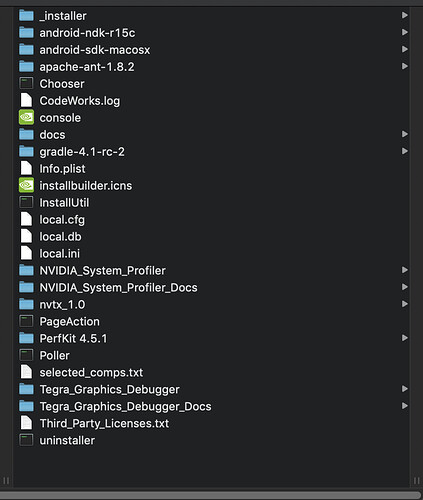Image resolution: width=423 pixels, height=500 pixels.
Task: Select the Tegra_Graphics_Debugger_Docs folder name
Action: [x=125, y=407]
